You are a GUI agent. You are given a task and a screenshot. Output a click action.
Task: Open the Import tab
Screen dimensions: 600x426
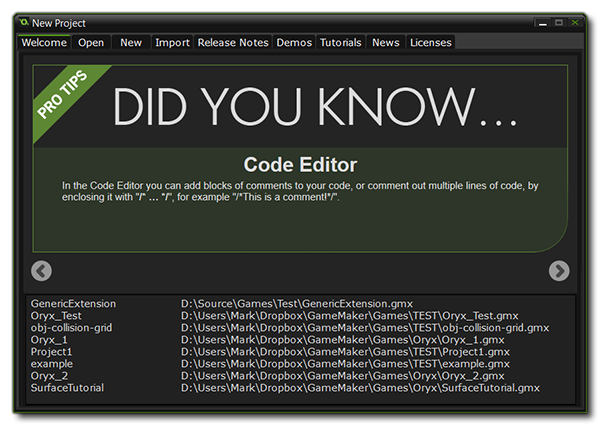point(172,42)
